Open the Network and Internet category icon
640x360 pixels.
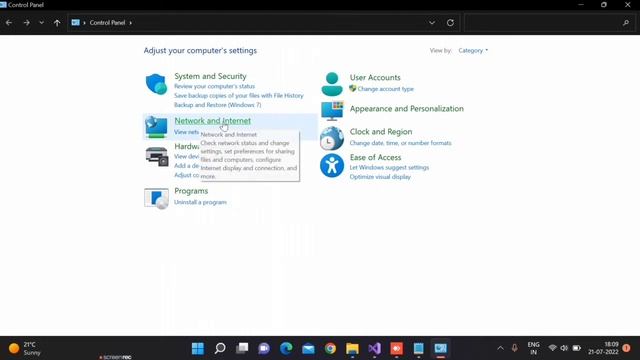tap(156, 127)
